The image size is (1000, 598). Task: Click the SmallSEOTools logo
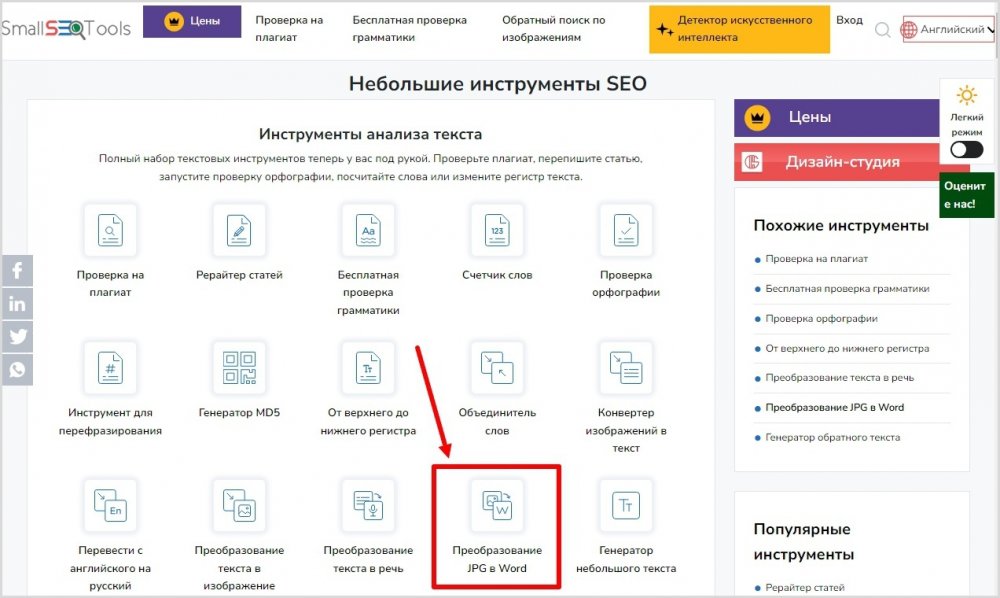(66, 29)
